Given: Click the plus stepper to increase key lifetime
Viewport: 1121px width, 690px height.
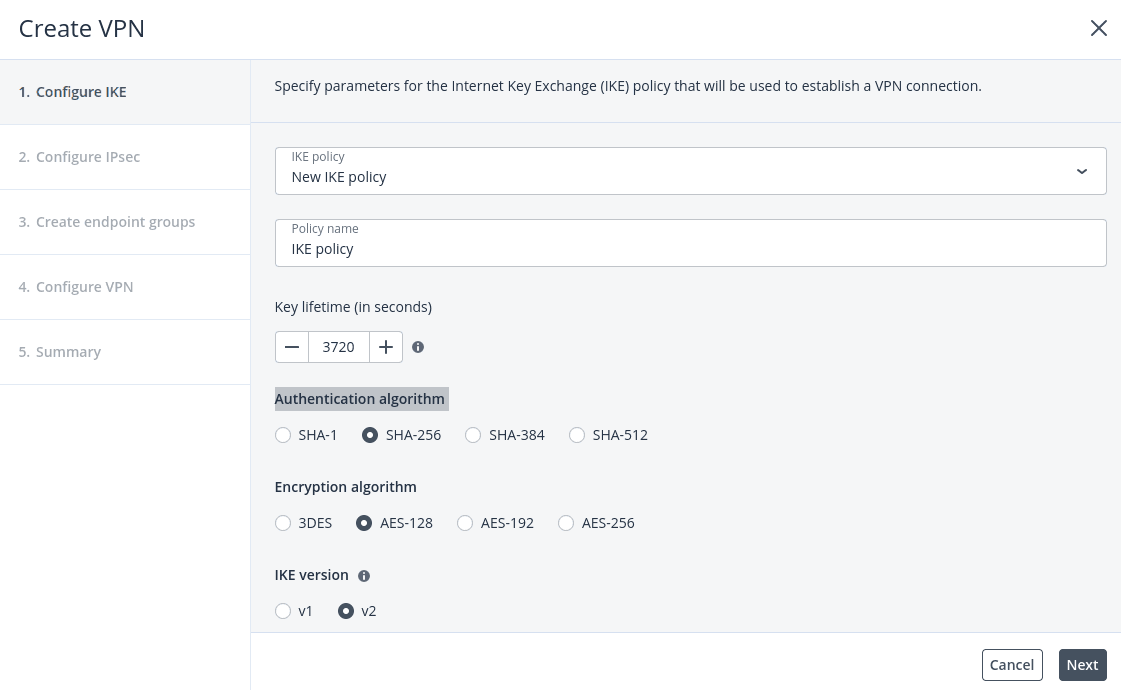Looking at the screenshot, I should click(385, 347).
